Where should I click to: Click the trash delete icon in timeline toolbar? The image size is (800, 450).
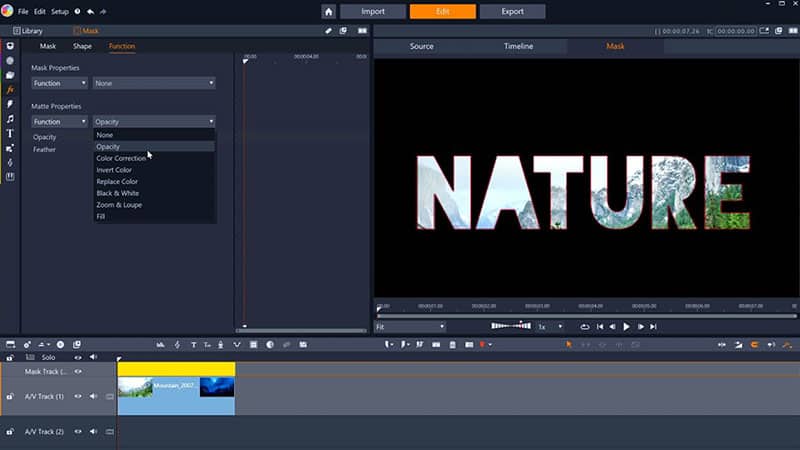click(x=453, y=344)
